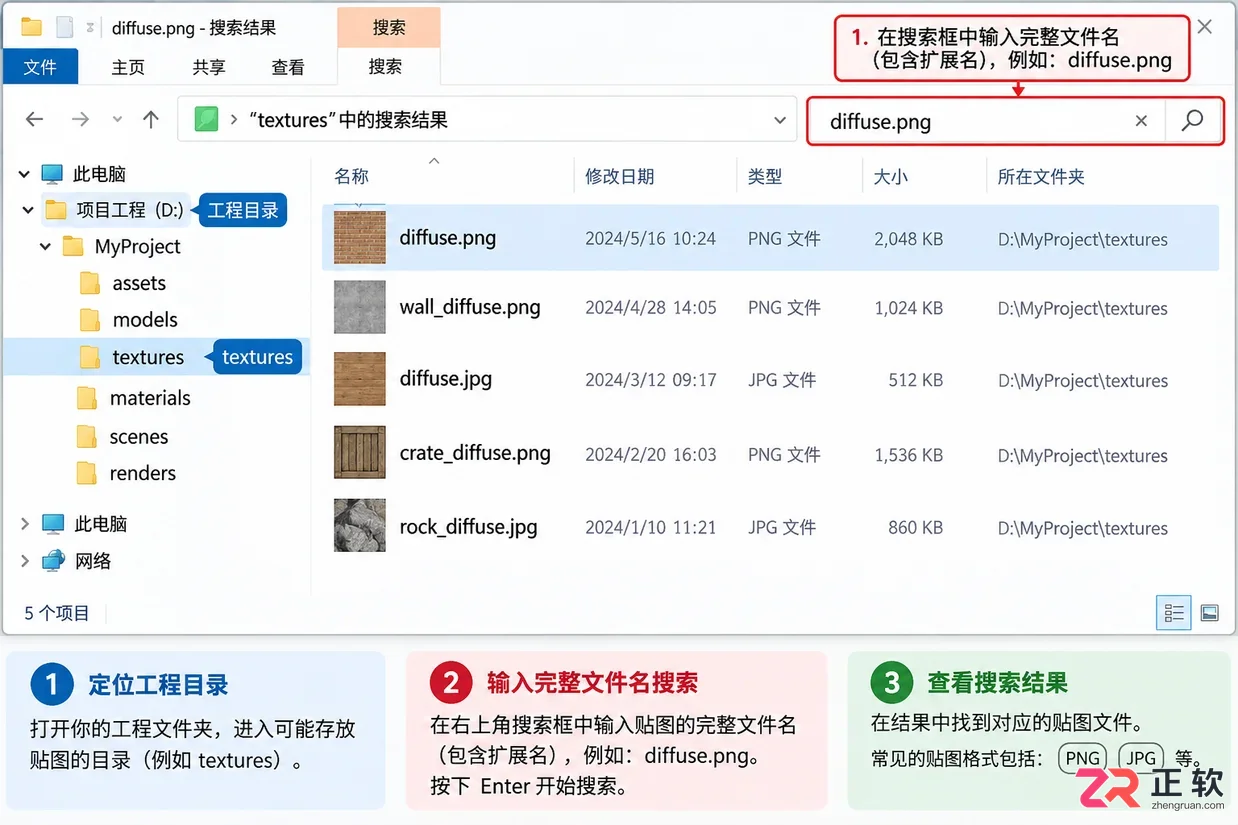The height and width of the screenshot is (825, 1238).
Task: Click the date 2024/2/20 16:03
Action: (650, 455)
